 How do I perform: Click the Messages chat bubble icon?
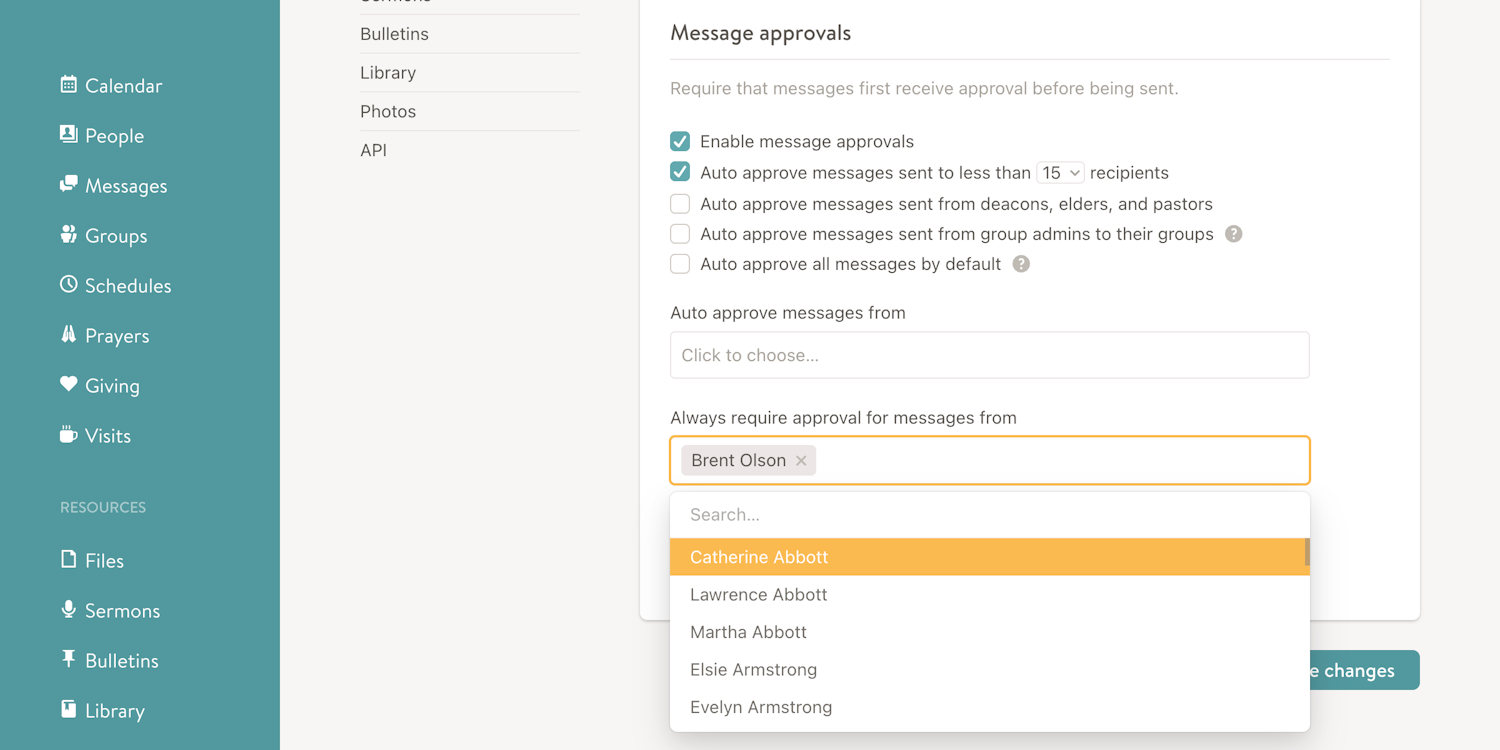coord(68,185)
